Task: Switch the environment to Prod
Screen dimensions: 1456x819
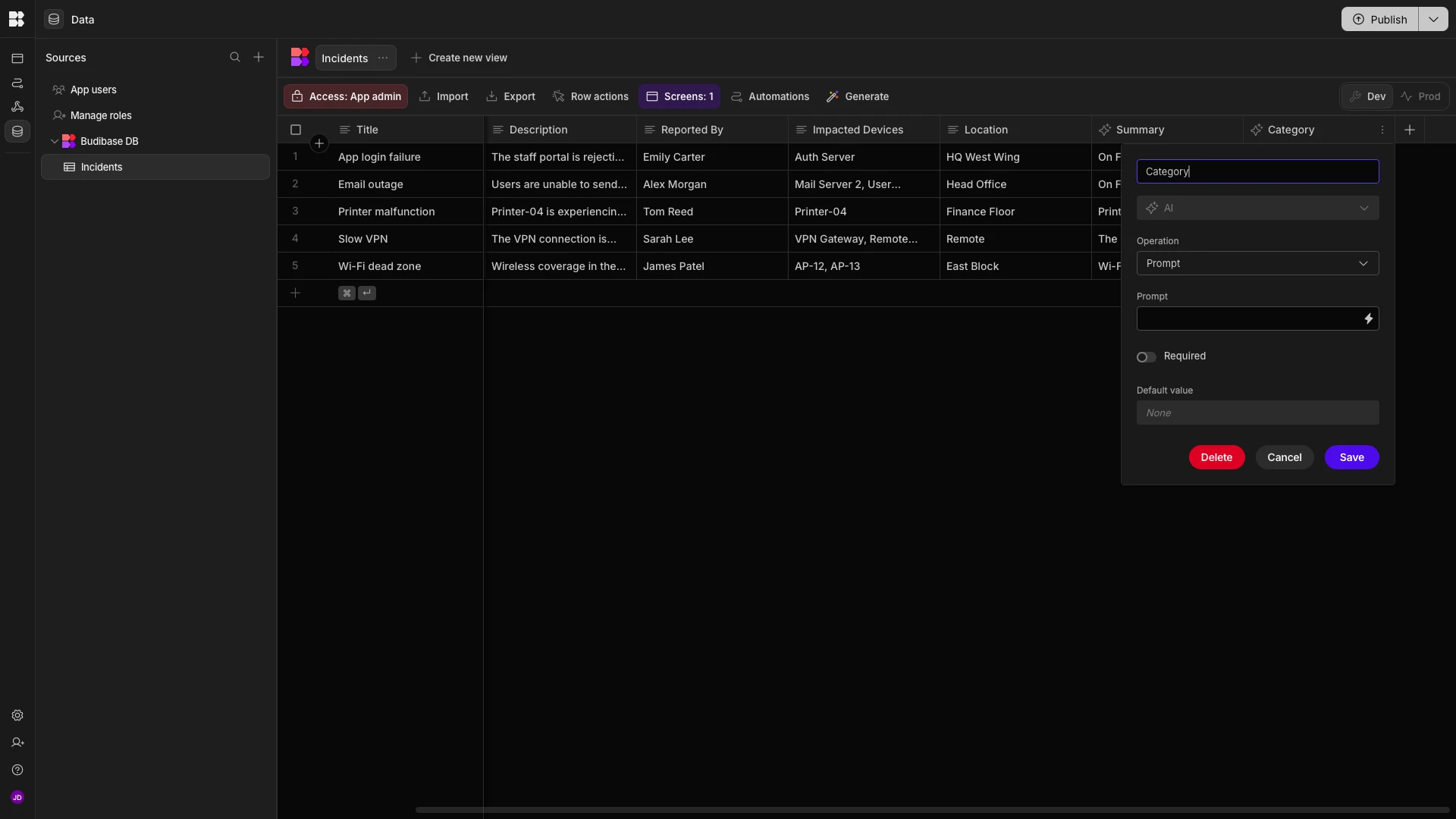Action: tap(1422, 96)
